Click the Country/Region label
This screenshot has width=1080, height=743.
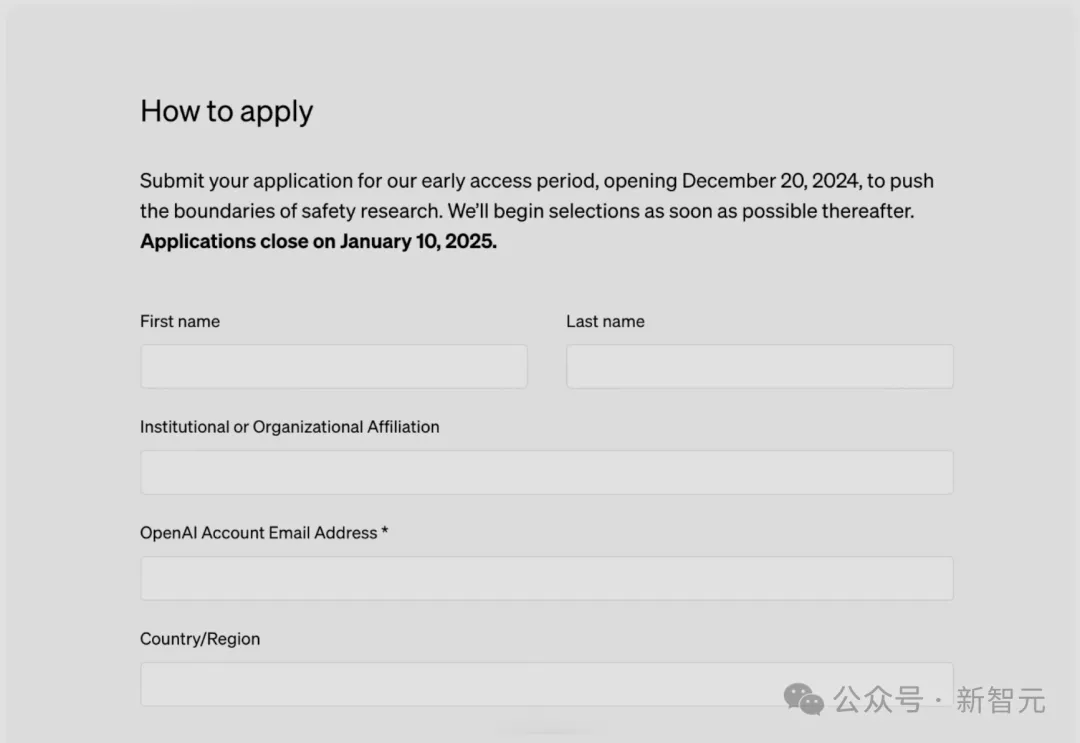coord(200,639)
